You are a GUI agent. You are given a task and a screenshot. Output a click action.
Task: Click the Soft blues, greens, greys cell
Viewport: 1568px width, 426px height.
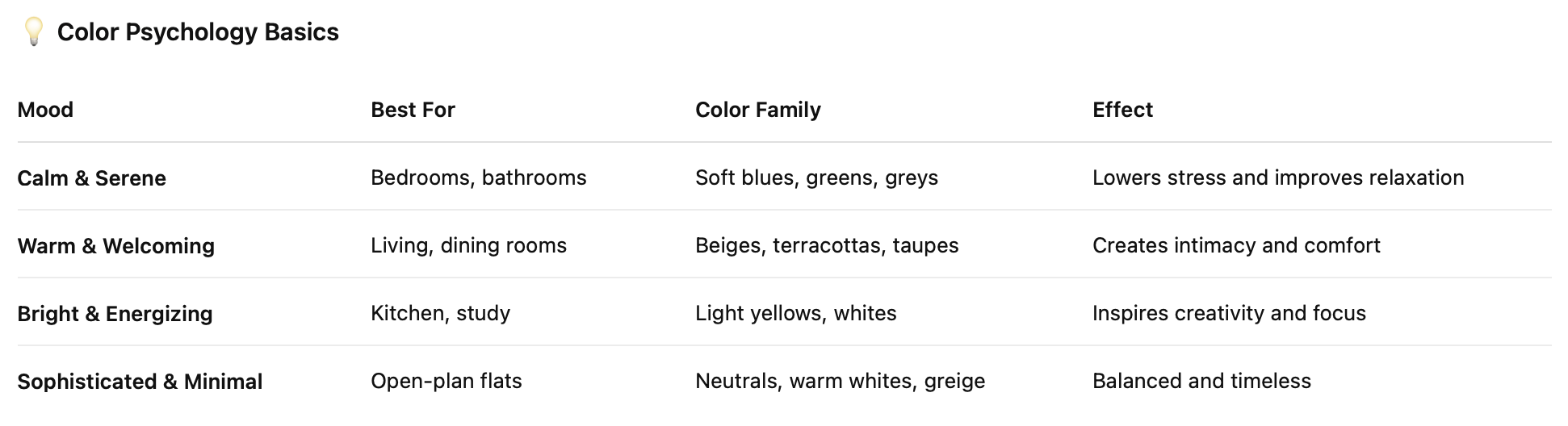(817, 177)
